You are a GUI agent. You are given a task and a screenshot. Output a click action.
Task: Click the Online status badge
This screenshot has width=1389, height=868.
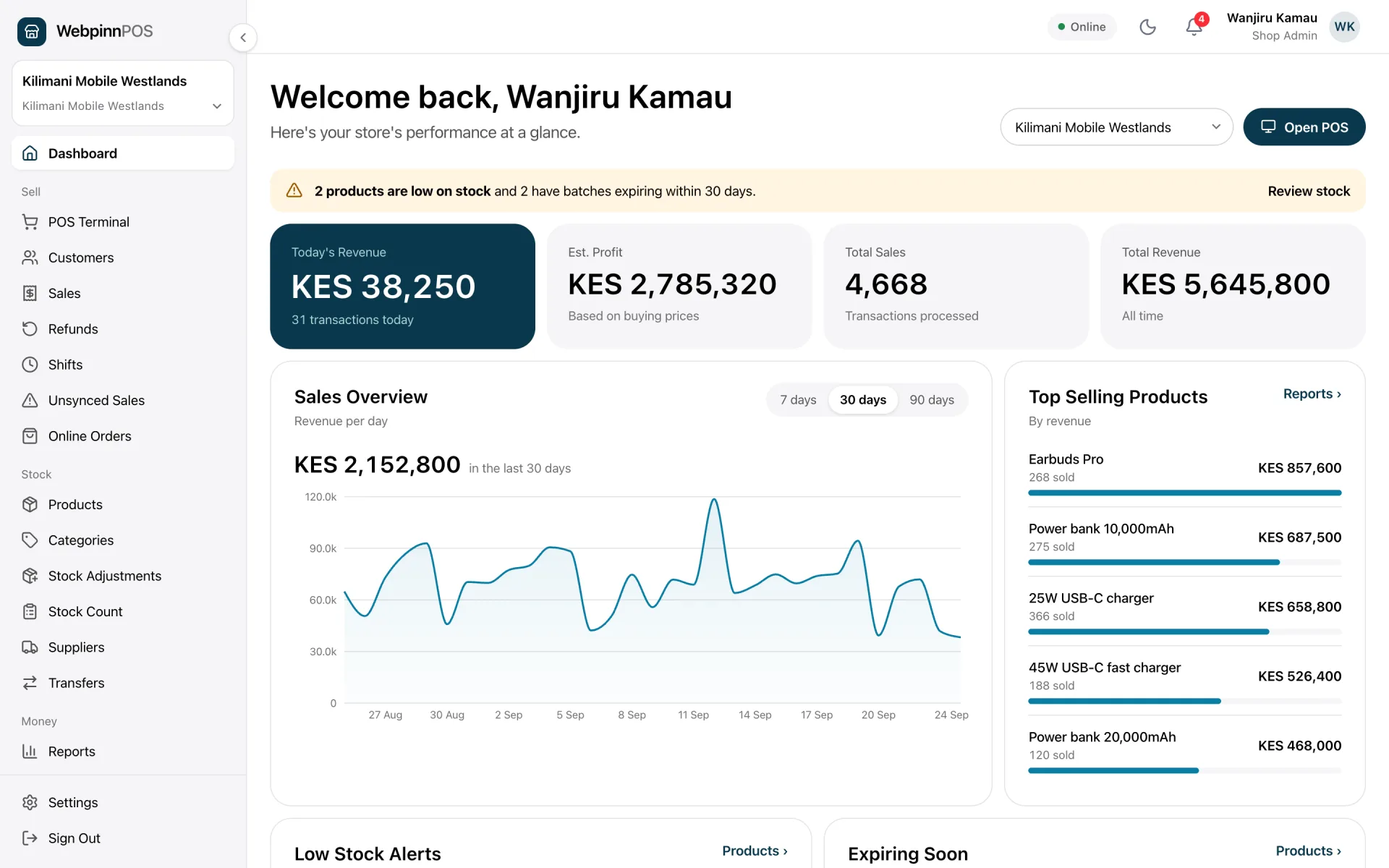click(1082, 27)
